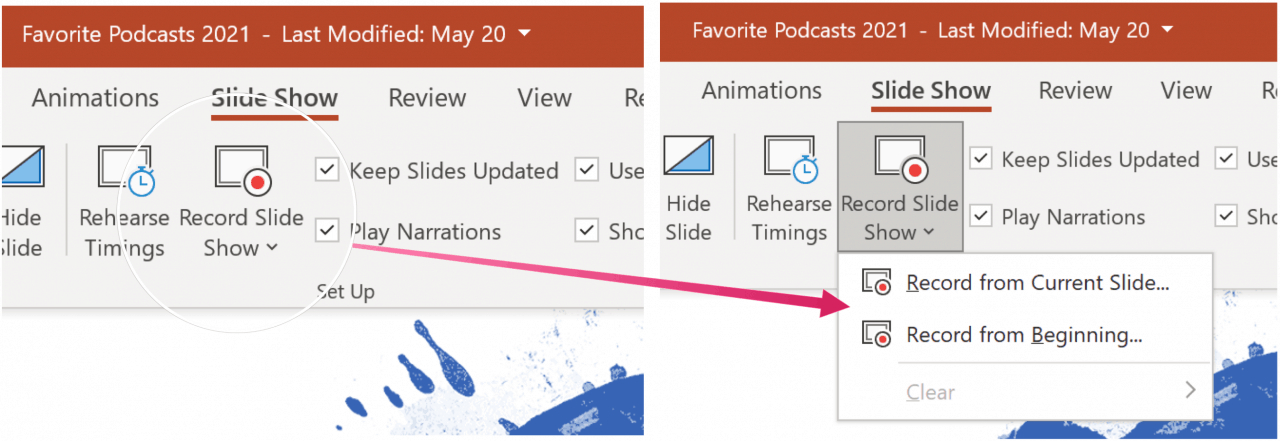Choose Record from Current Slide option

click(x=1037, y=283)
